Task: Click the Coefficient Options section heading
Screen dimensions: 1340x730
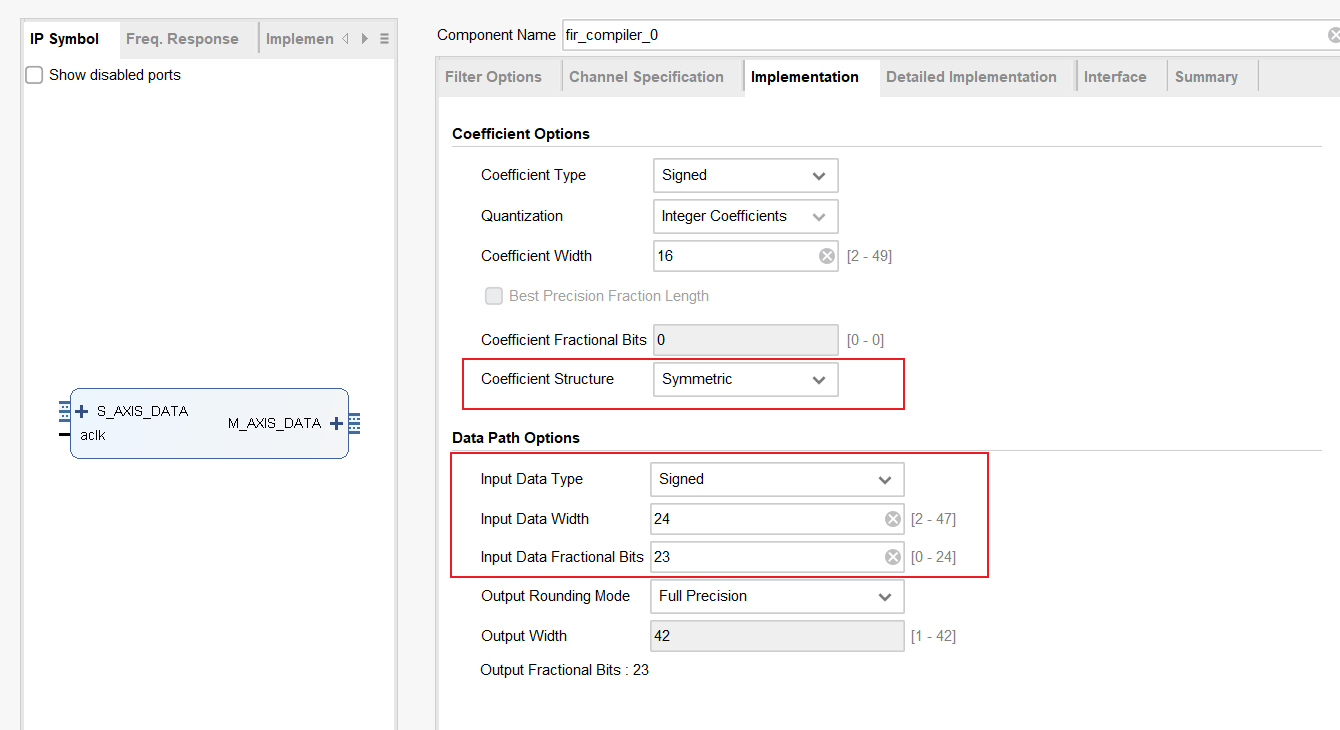Action: [521, 134]
